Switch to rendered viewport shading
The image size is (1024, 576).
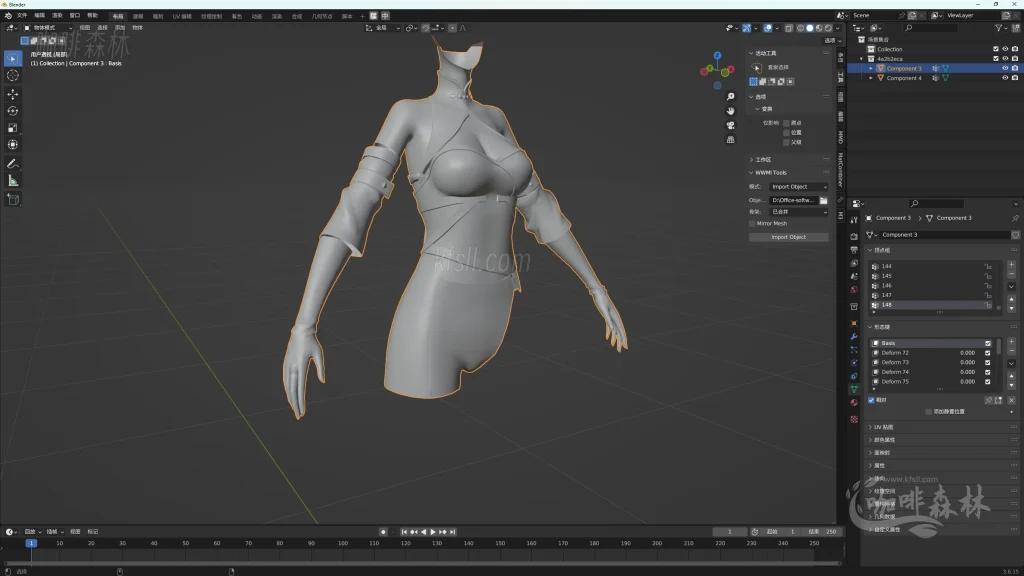828,28
